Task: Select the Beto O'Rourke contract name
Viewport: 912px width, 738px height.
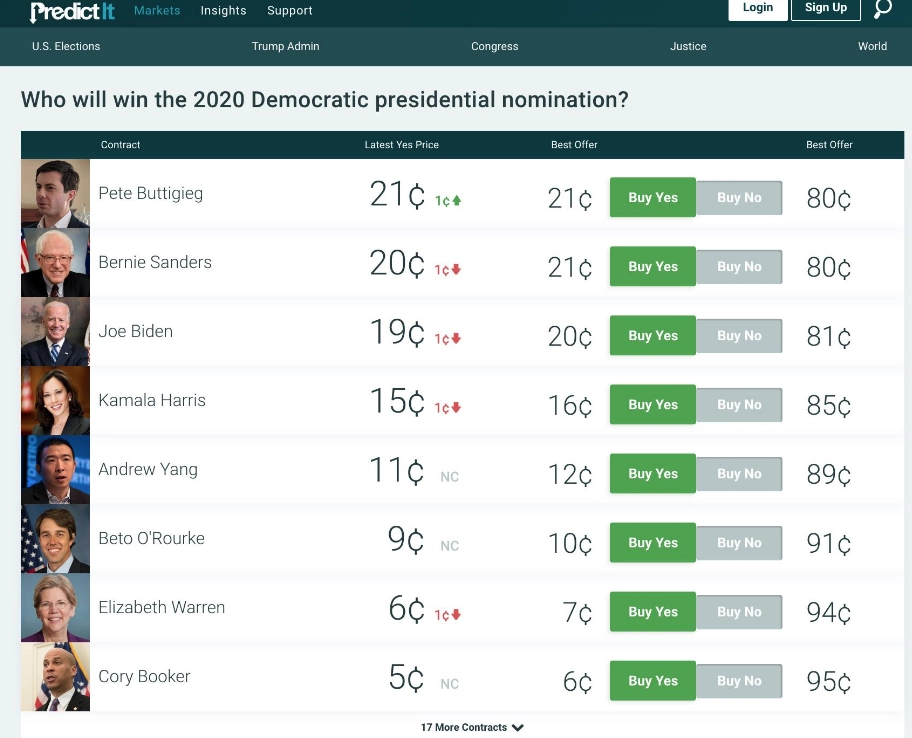Action: (151, 539)
